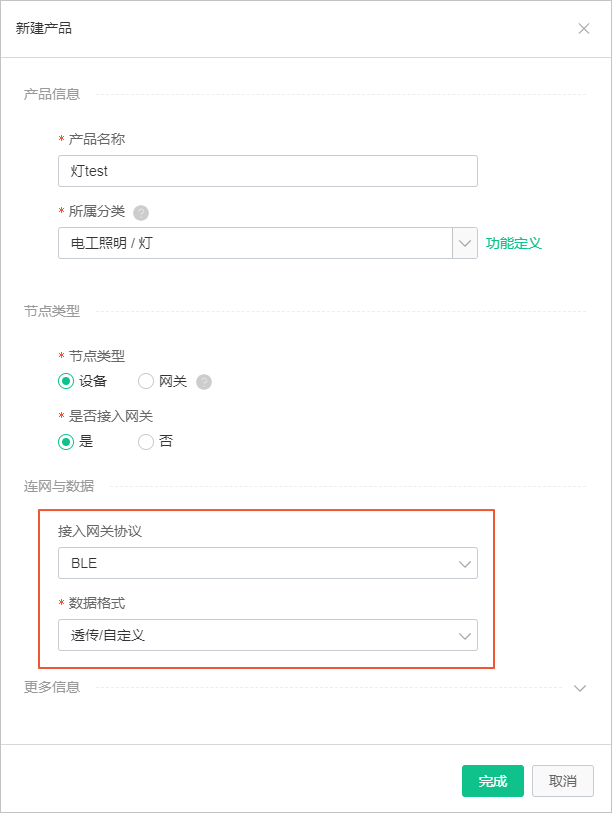Viewport: 612px width, 813px height.
Task: Click the green 完成 button
Action: pyautogui.click(x=493, y=781)
